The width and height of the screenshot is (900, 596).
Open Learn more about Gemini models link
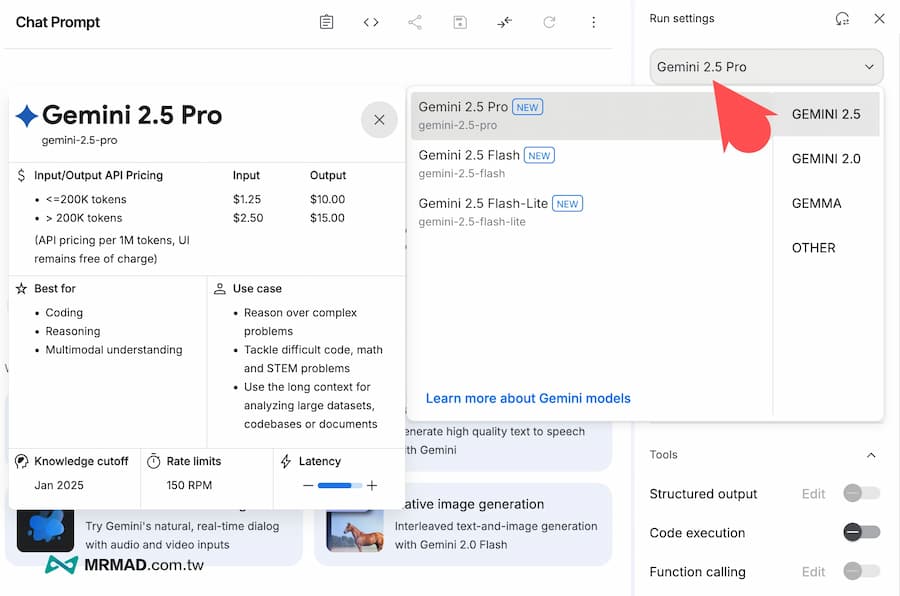tap(528, 398)
